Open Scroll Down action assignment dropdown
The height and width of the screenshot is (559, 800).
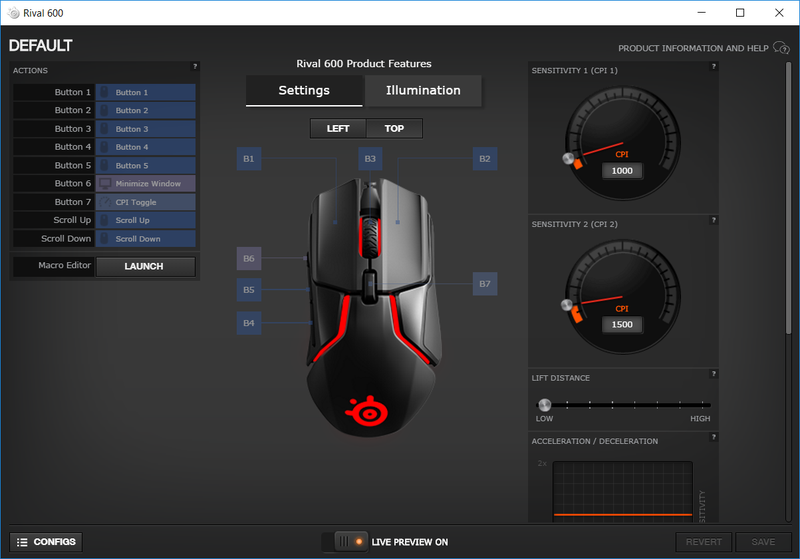pyautogui.click(x=145, y=239)
